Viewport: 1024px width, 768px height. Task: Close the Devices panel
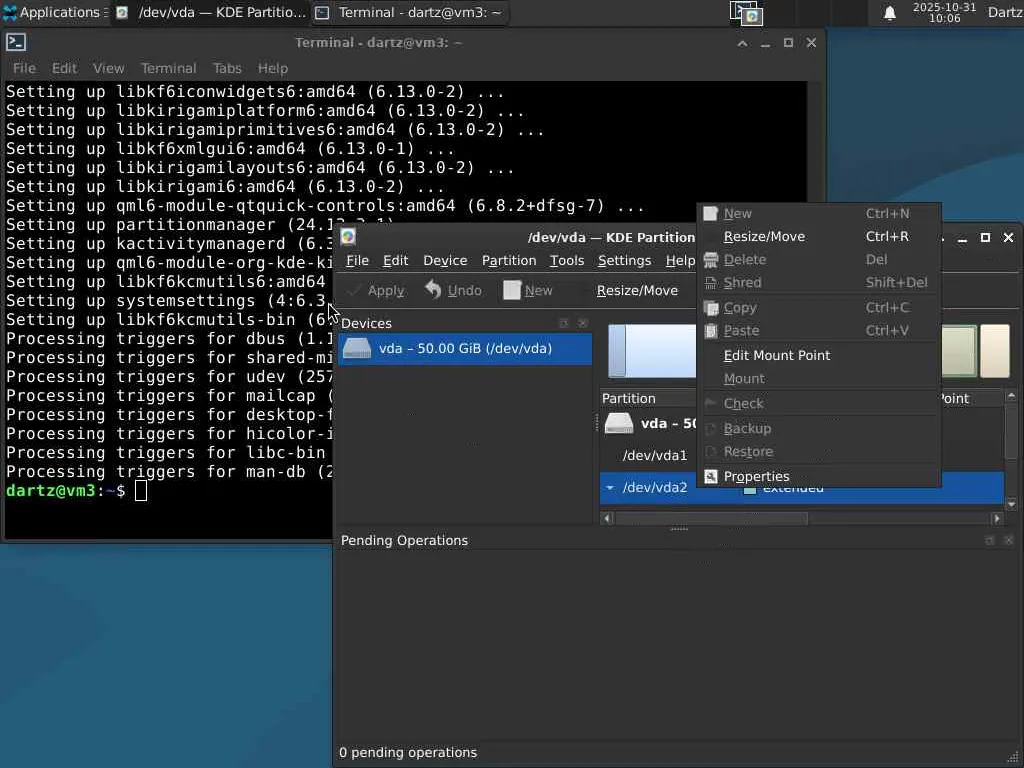coord(583,323)
